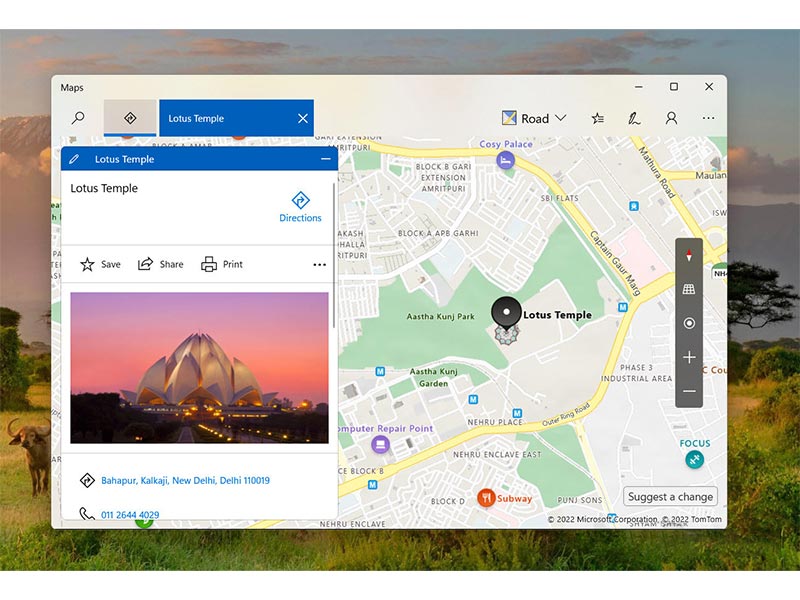This screenshot has width=800, height=600.
Task: Click the Lotus Temple map pin
Action: coord(506,313)
